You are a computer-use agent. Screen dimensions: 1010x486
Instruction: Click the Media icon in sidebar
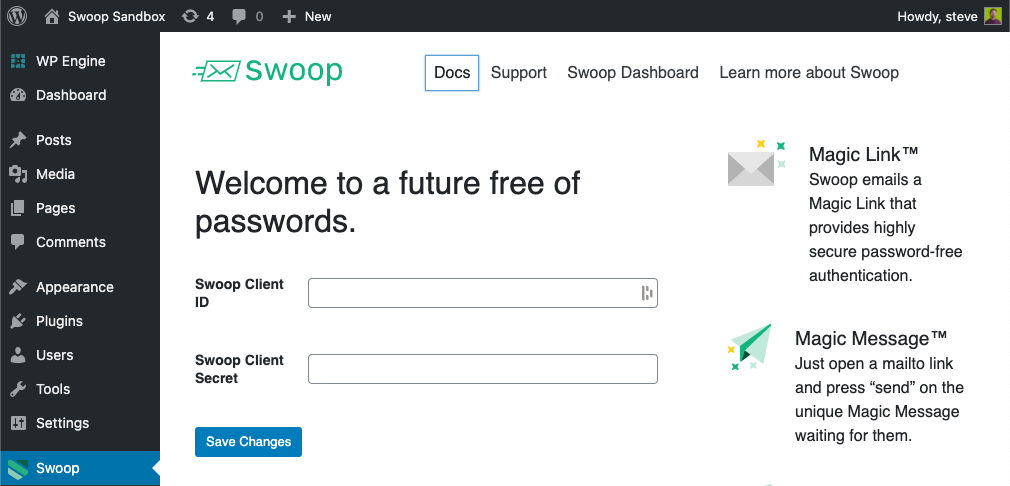point(18,174)
